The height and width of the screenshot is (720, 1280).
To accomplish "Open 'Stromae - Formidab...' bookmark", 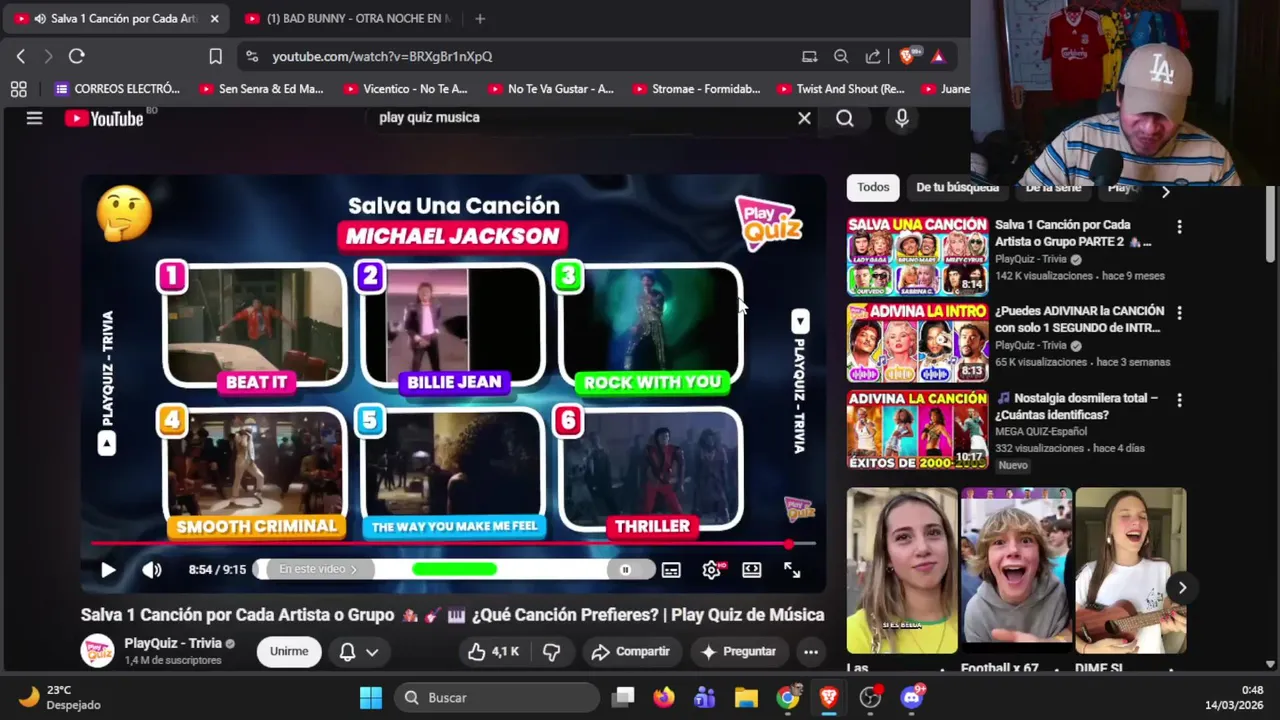I will (696, 89).
